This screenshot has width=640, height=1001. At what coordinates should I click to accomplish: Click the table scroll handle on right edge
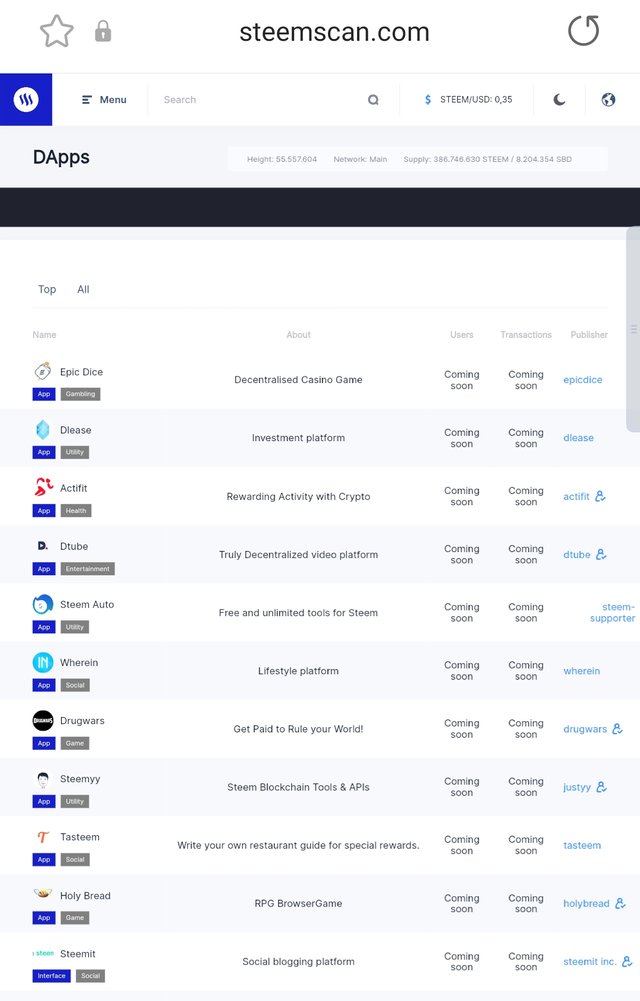point(634,329)
